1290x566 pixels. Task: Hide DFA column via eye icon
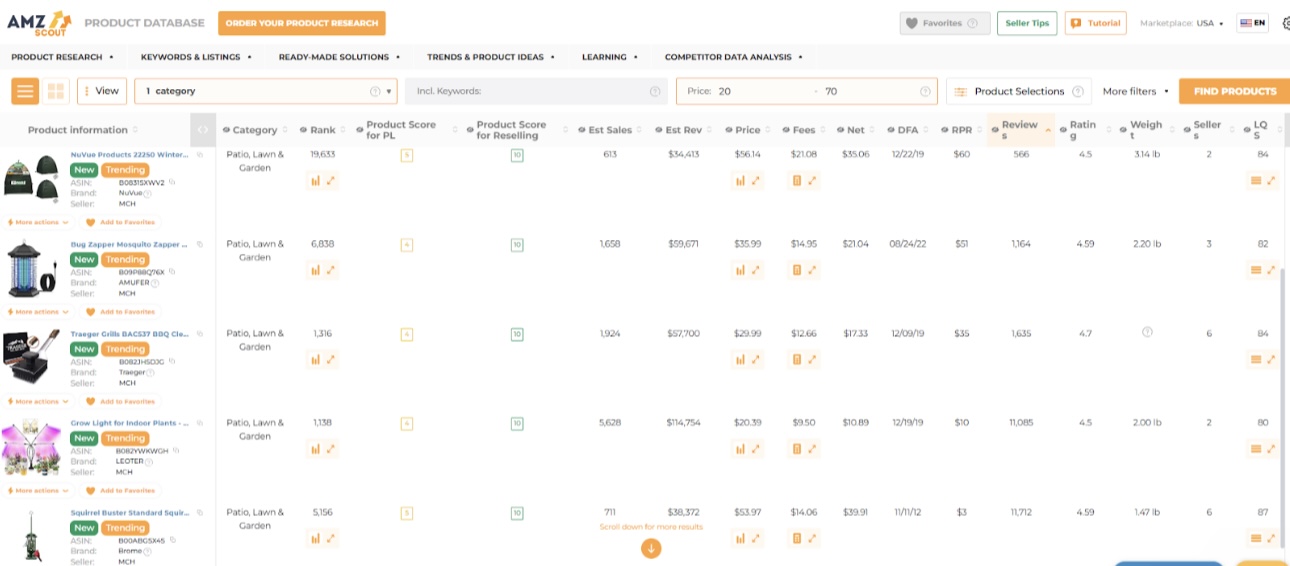890,130
